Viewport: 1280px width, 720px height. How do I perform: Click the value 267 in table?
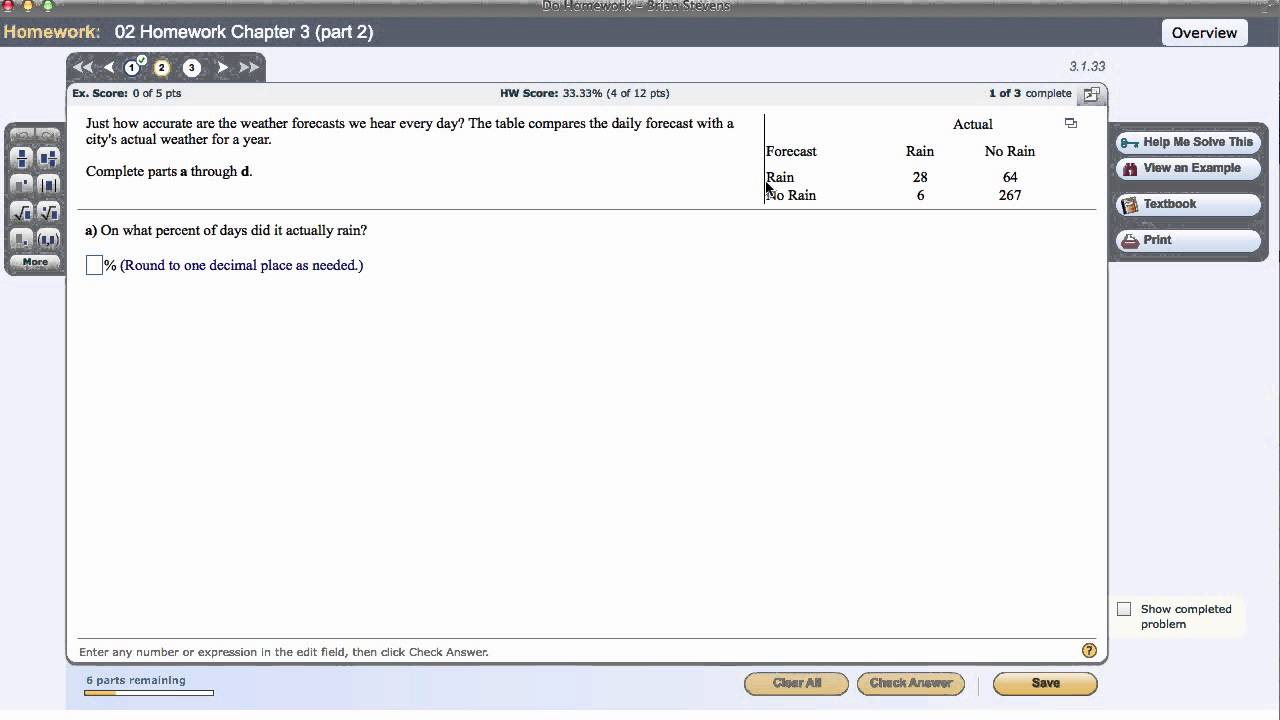[1010, 195]
